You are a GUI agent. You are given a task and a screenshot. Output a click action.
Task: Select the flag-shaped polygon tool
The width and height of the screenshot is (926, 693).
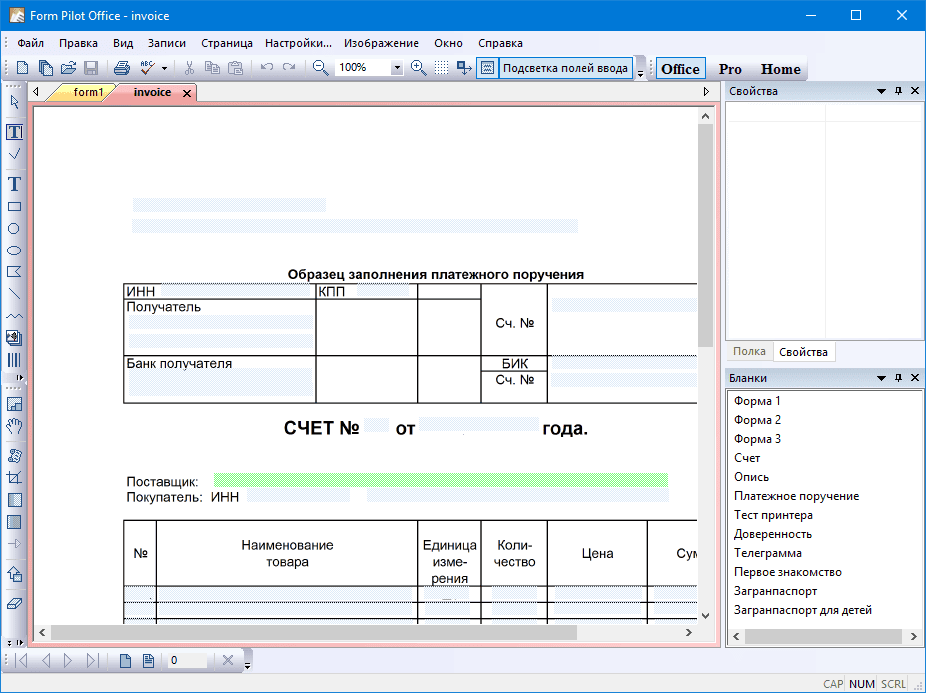click(14, 272)
